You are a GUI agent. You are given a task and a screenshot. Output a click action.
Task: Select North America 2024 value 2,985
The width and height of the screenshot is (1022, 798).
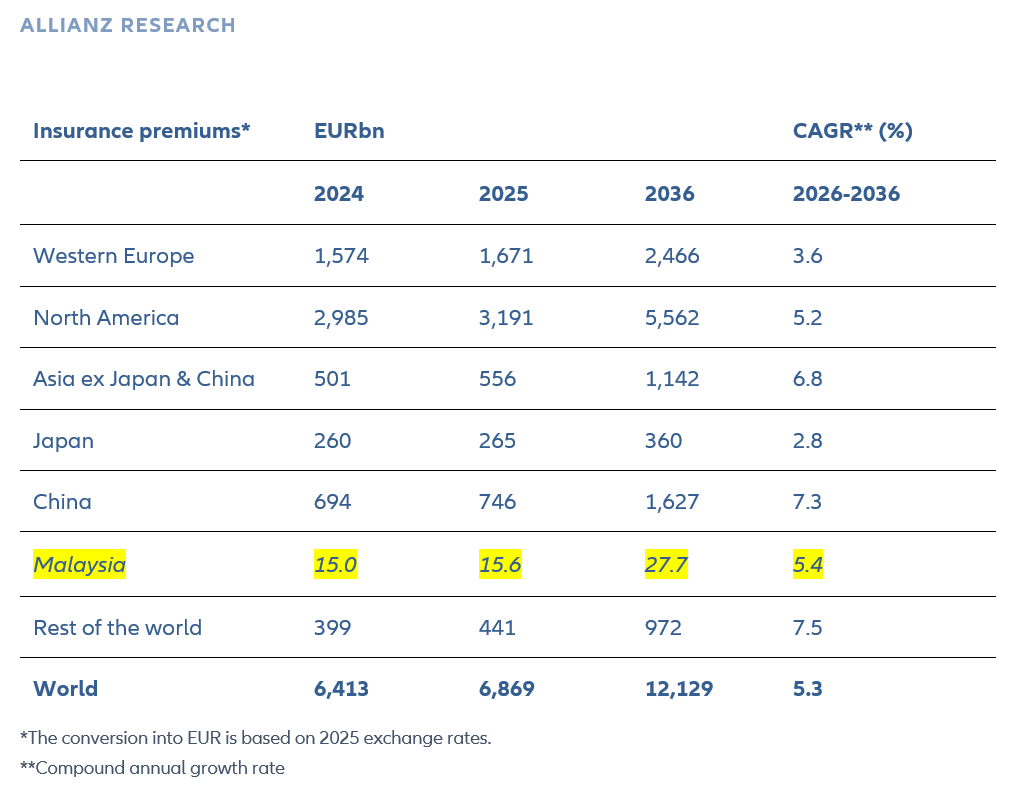click(342, 318)
